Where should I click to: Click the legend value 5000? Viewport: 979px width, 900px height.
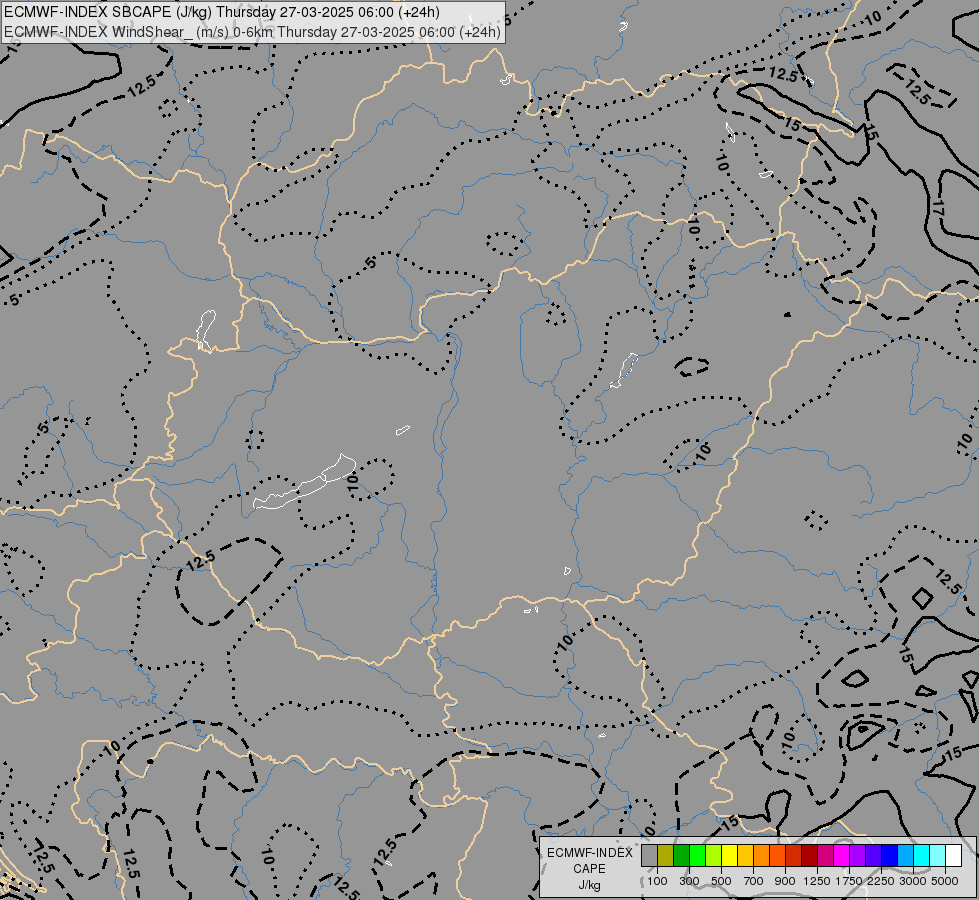[x=945, y=881]
